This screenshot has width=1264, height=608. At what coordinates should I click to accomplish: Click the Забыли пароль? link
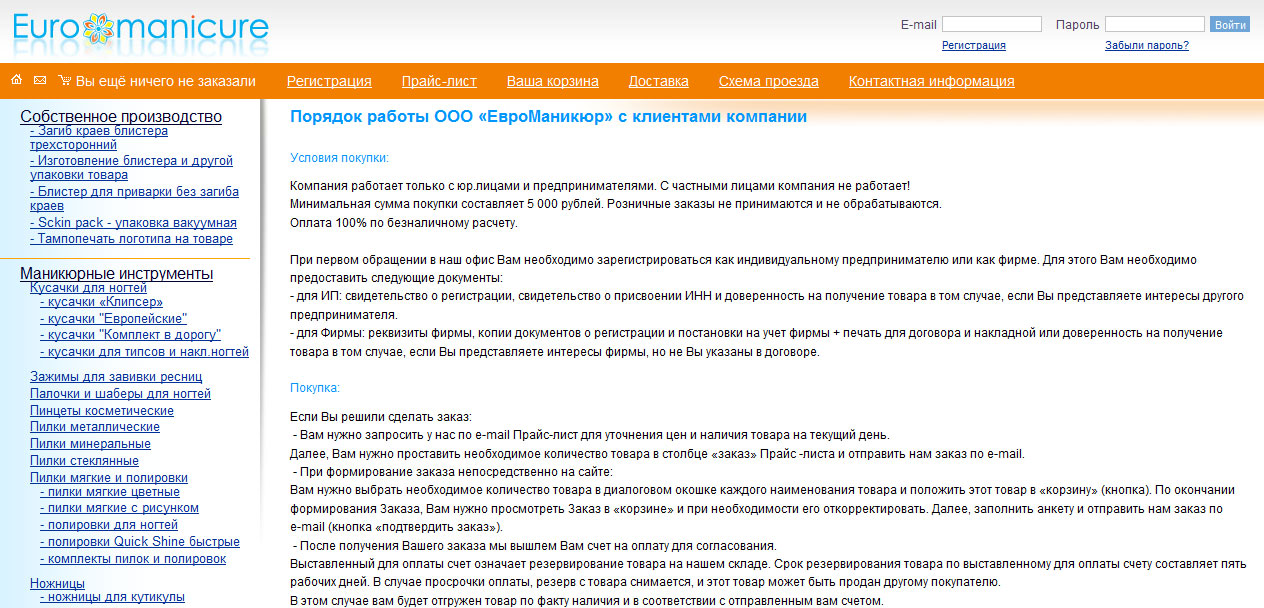coord(1147,45)
